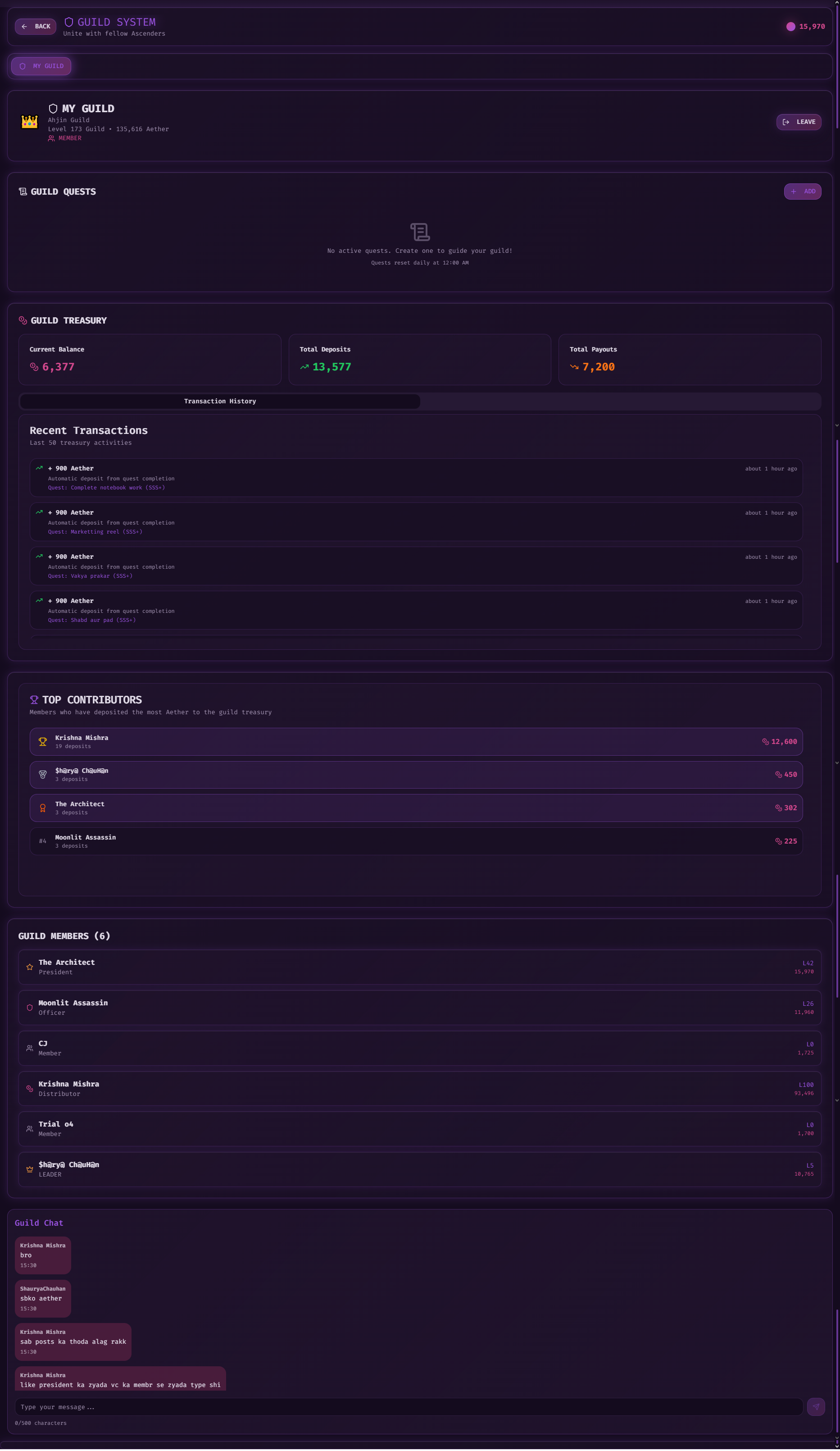
Task: Click the send message paper-plane icon
Action: [x=816, y=1407]
